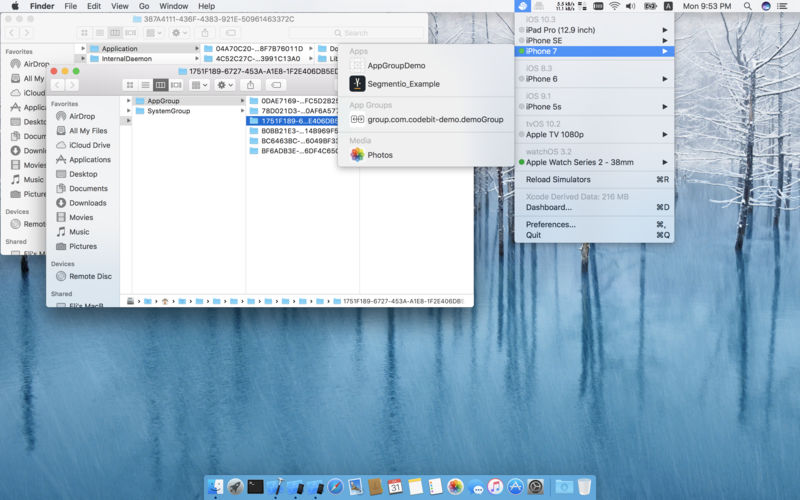The width and height of the screenshot is (800, 500).
Task: Click the battery status icon in menu bar
Action: coord(650,6)
